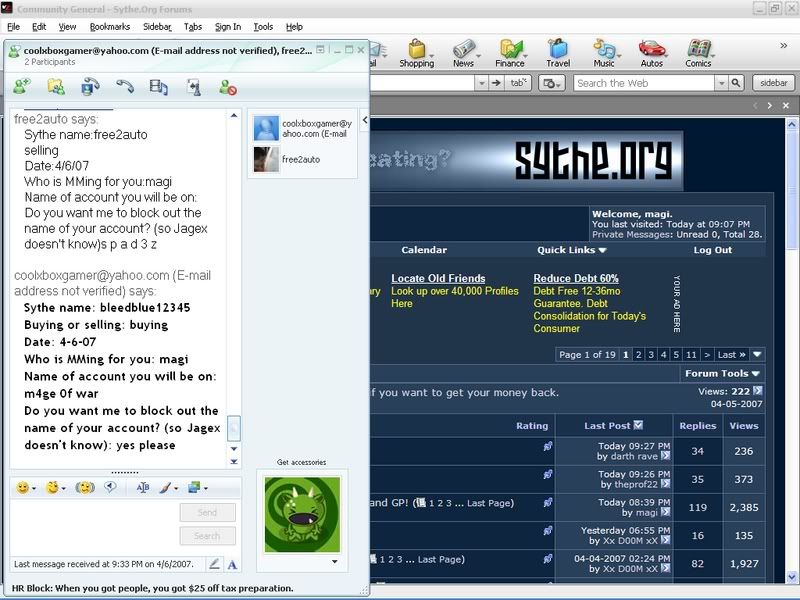The image size is (800, 600).
Task: Open the wink emoticon picker
Action: pyautogui.click(x=52, y=488)
